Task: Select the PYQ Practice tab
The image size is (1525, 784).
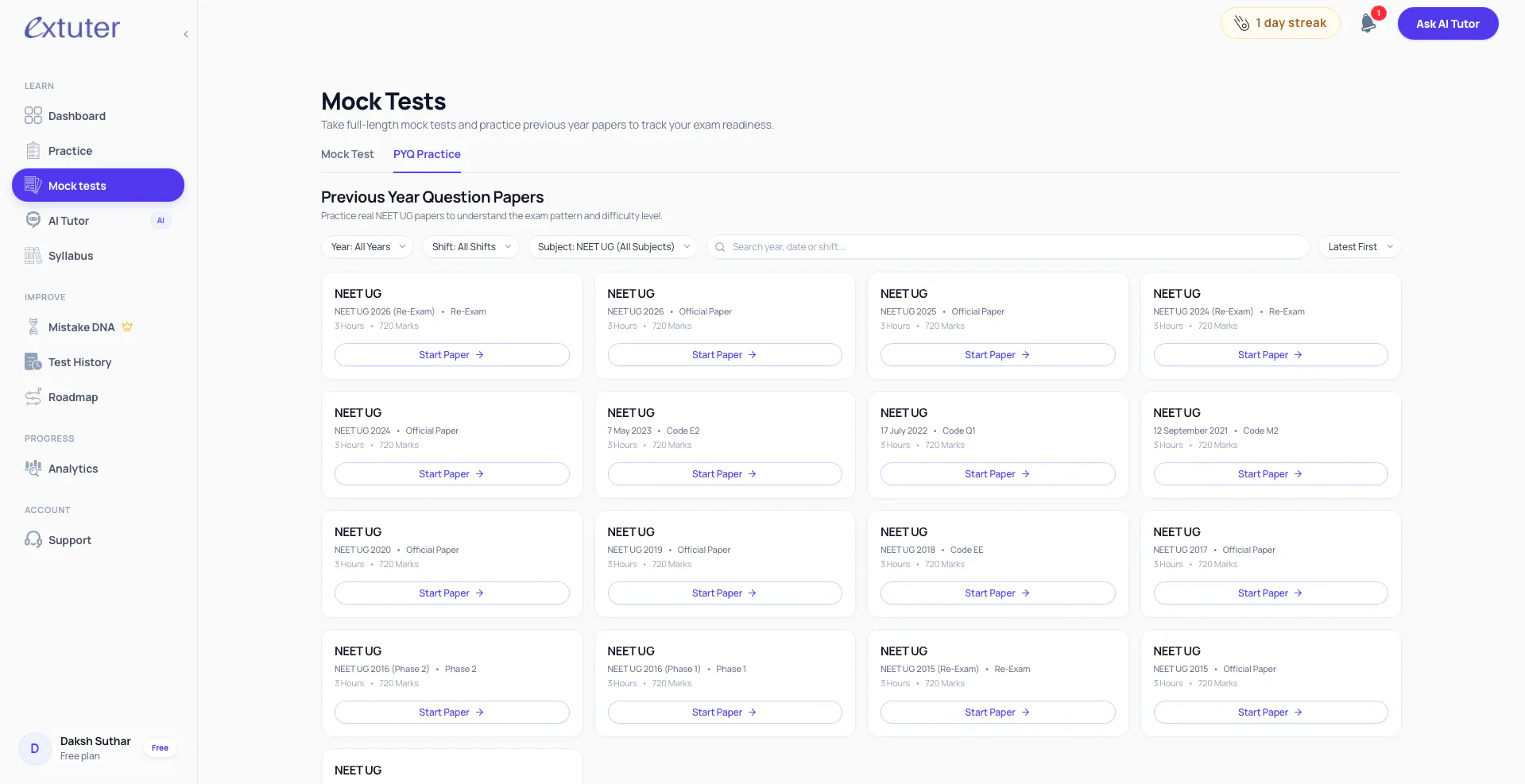Action: click(x=427, y=154)
